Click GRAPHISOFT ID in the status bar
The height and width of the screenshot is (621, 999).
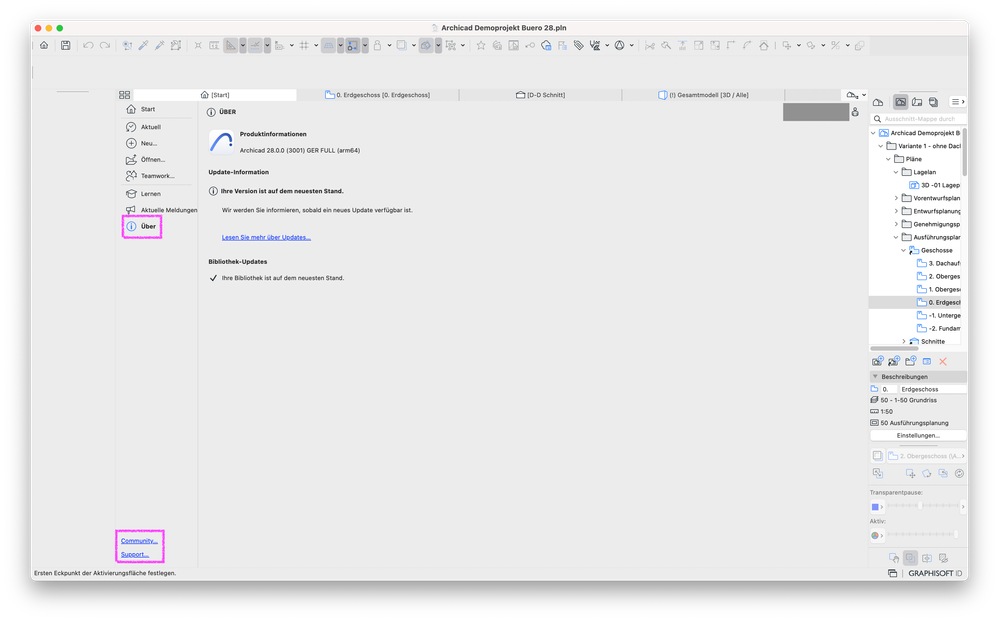point(935,573)
